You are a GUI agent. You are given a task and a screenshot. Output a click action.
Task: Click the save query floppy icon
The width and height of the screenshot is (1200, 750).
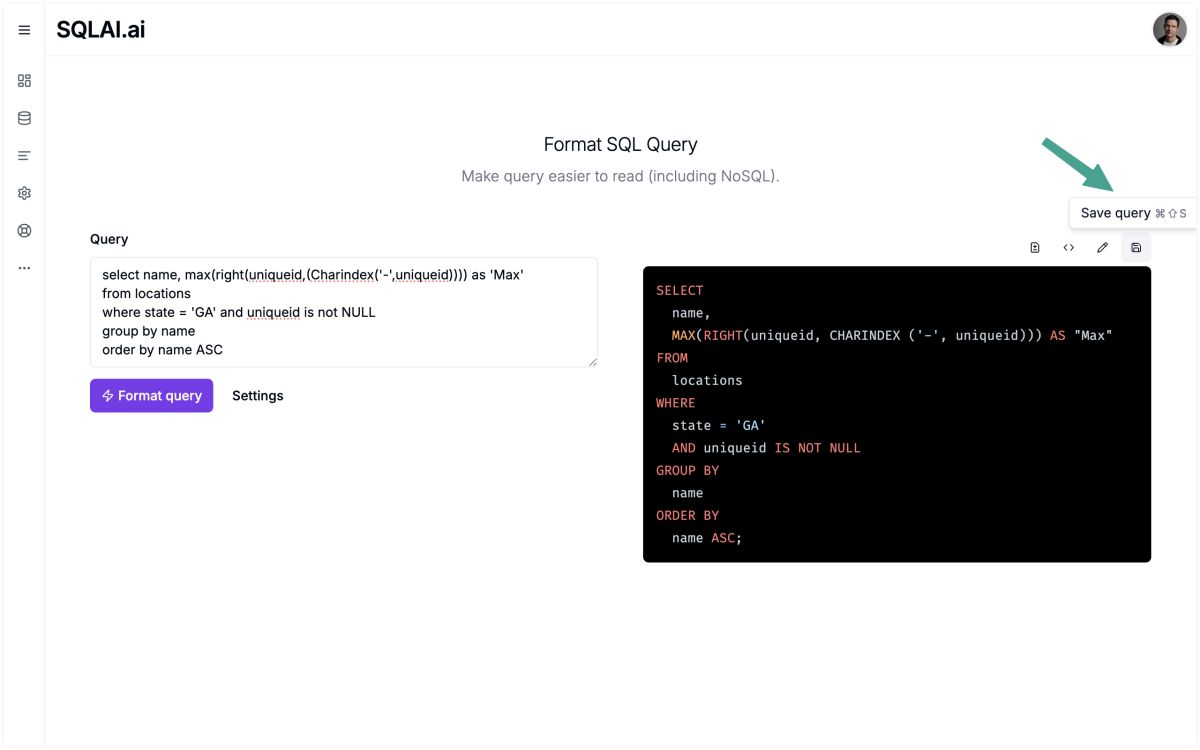tap(1136, 247)
